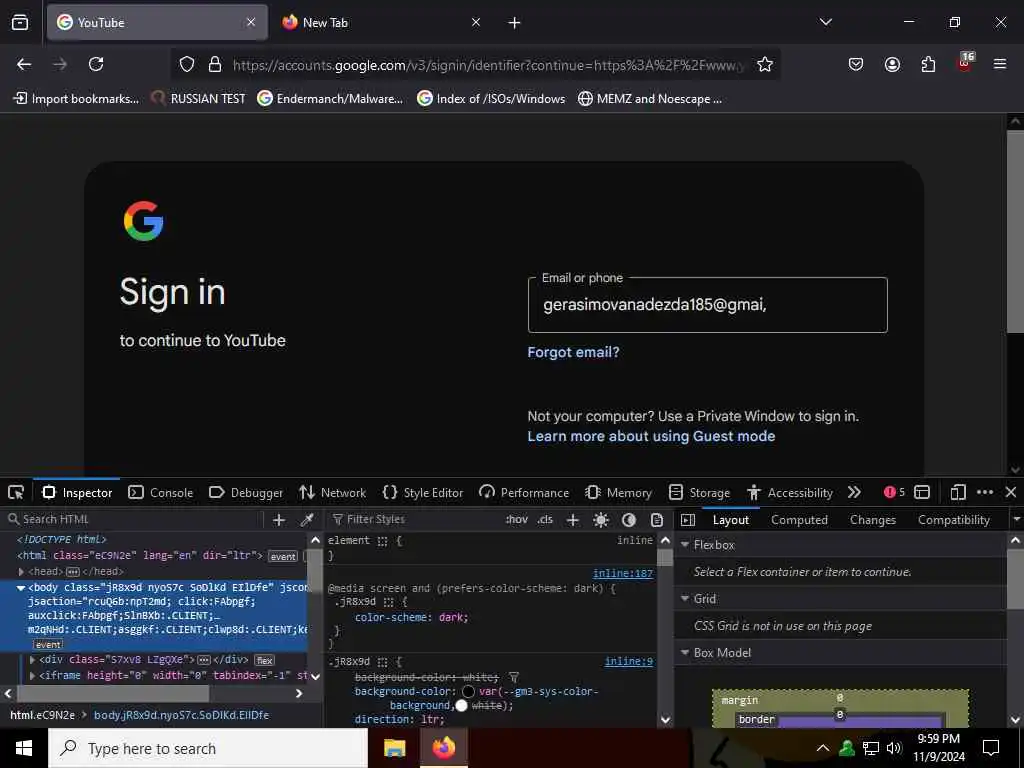
Task: Toggle the .cls classes panel
Action: pos(545,520)
